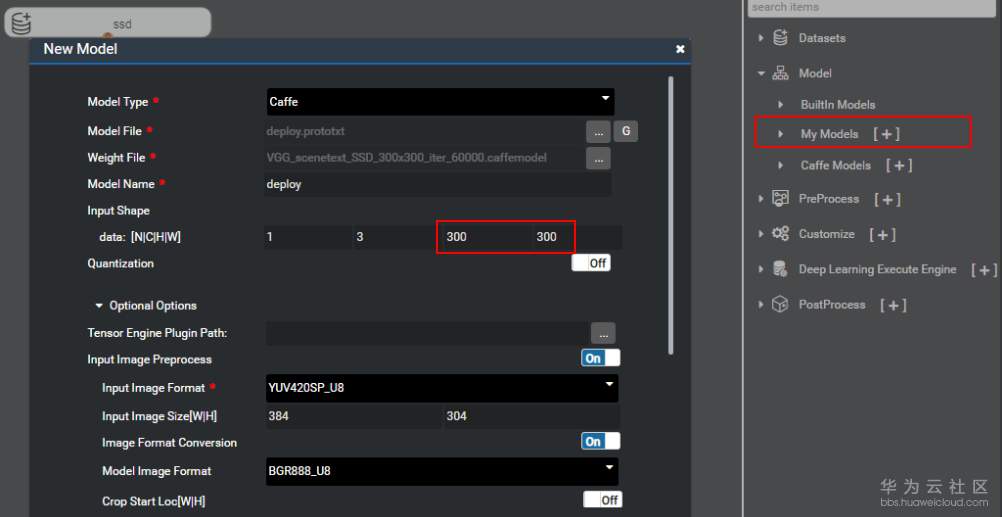The height and width of the screenshot is (517, 1002).
Task: Expand the Datasets tree node
Action: tap(760, 38)
